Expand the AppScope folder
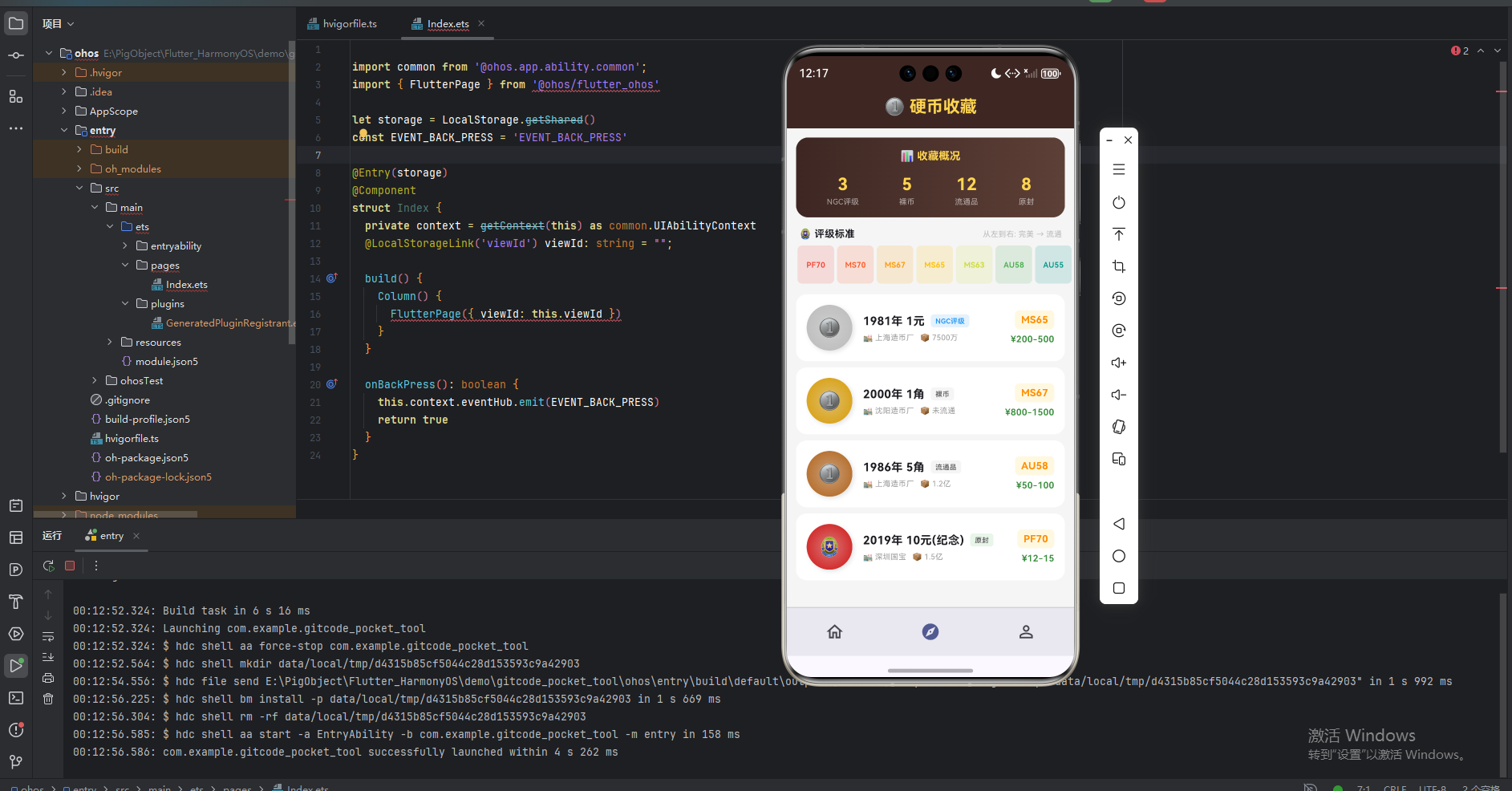Screen dimensions: 1512x791 click(x=64, y=111)
